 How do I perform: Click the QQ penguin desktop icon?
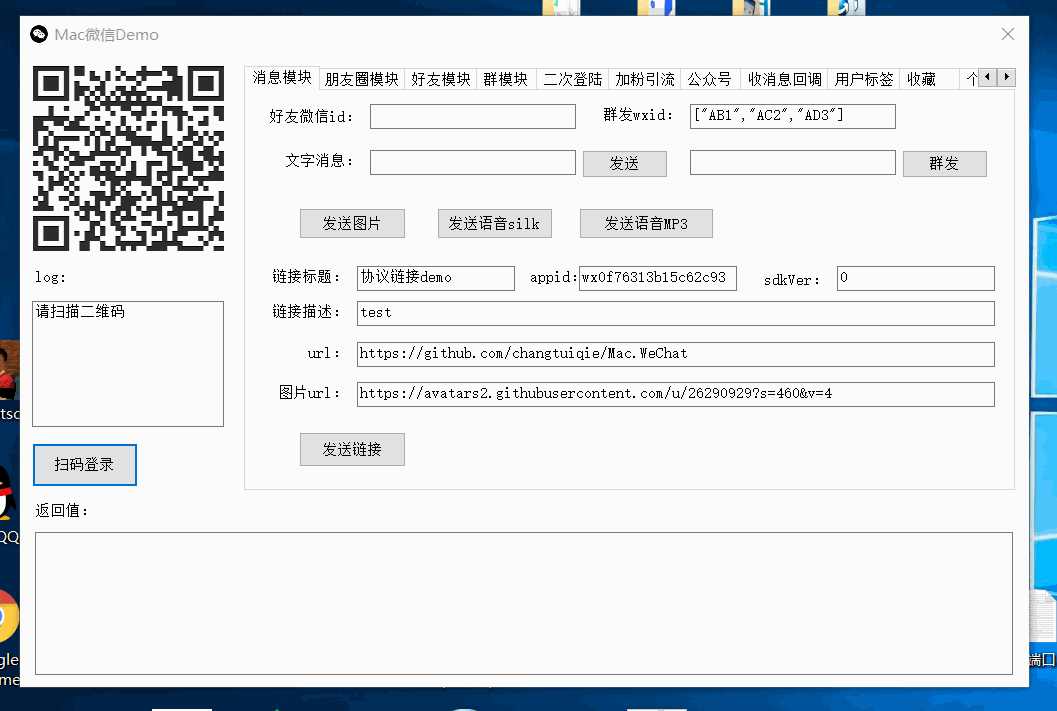7,495
